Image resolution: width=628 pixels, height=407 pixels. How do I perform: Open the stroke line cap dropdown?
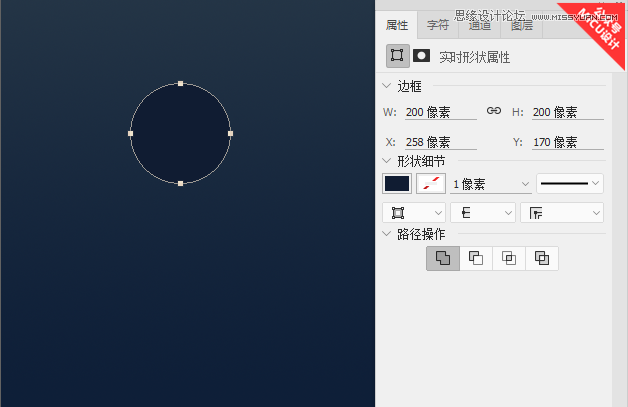click(483, 213)
